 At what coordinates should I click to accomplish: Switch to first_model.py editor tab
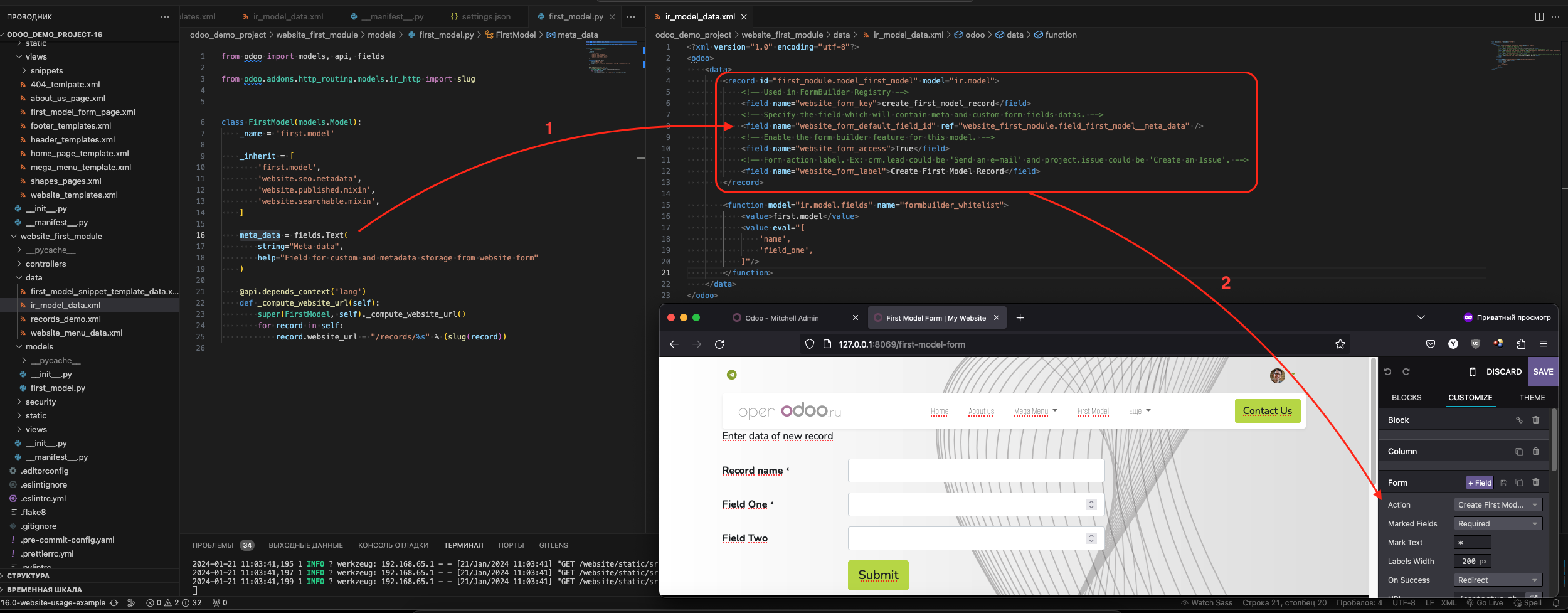(576, 17)
